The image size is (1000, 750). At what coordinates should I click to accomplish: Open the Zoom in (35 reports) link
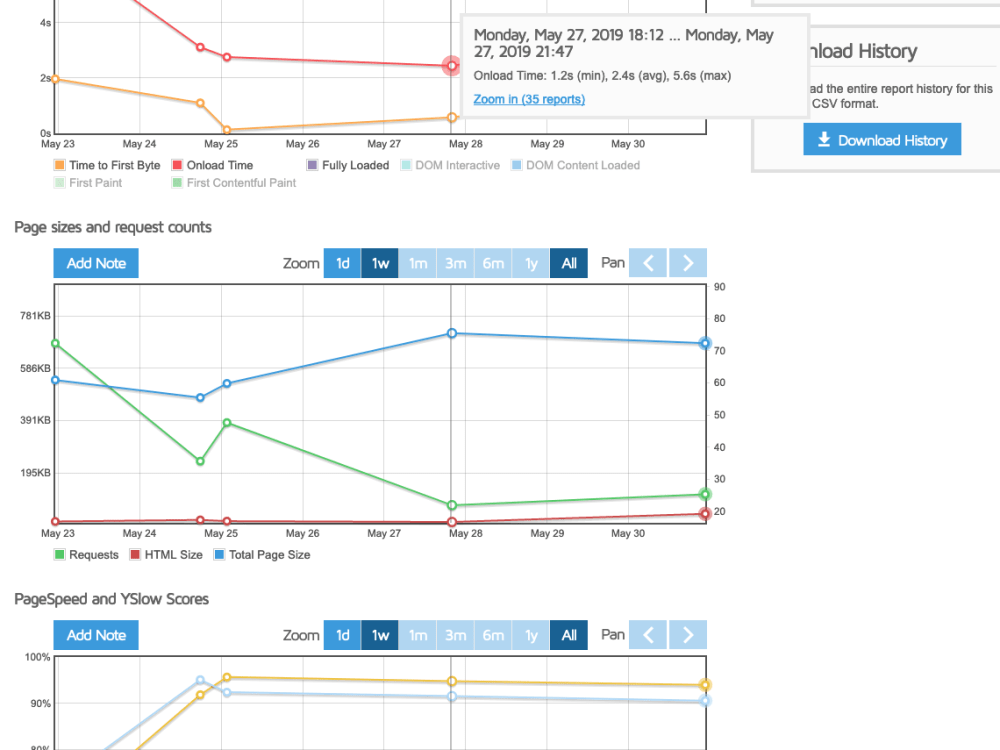click(529, 99)
